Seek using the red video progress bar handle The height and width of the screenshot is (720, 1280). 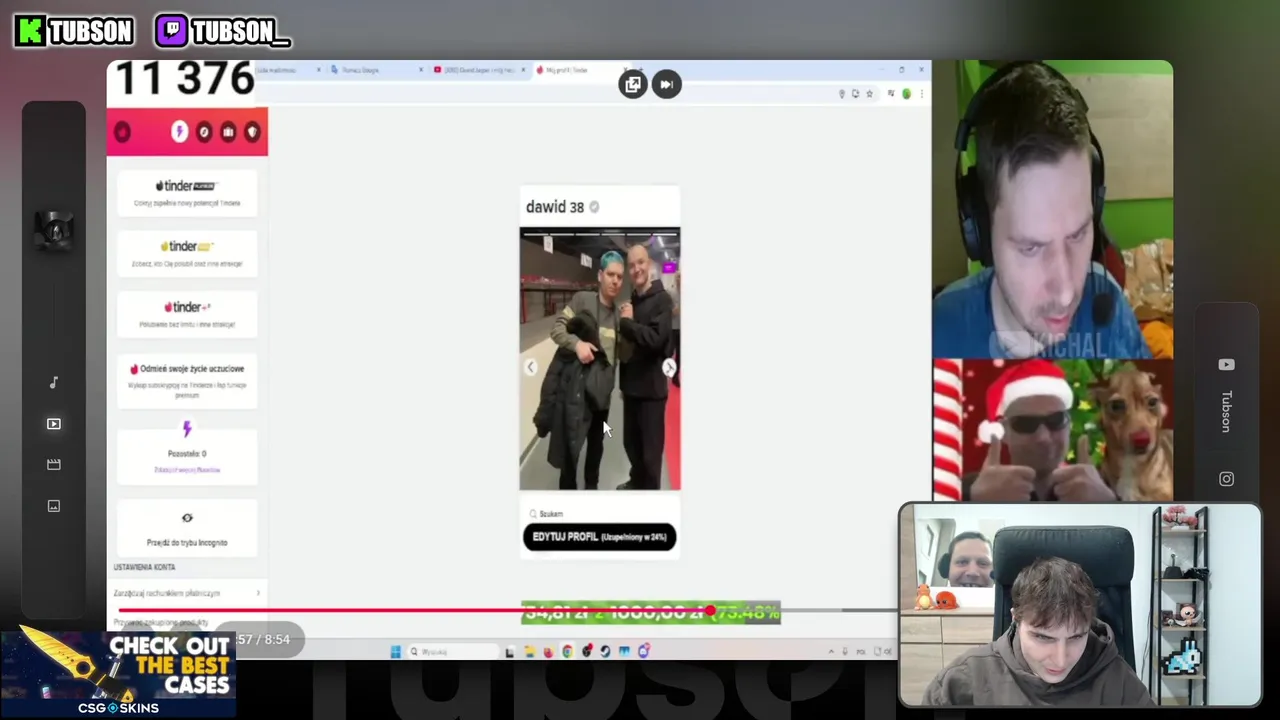pyautogui.click(x=709, y=610)
